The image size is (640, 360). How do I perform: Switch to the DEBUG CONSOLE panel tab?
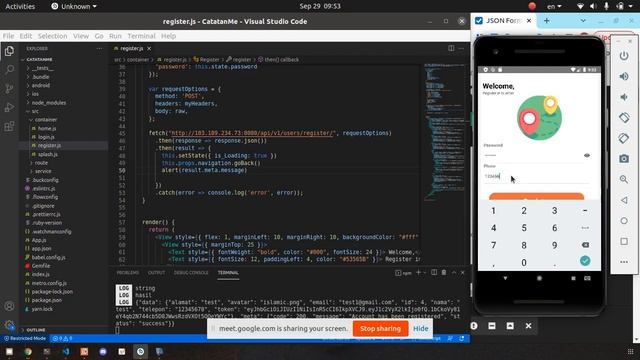click(191, 273)
